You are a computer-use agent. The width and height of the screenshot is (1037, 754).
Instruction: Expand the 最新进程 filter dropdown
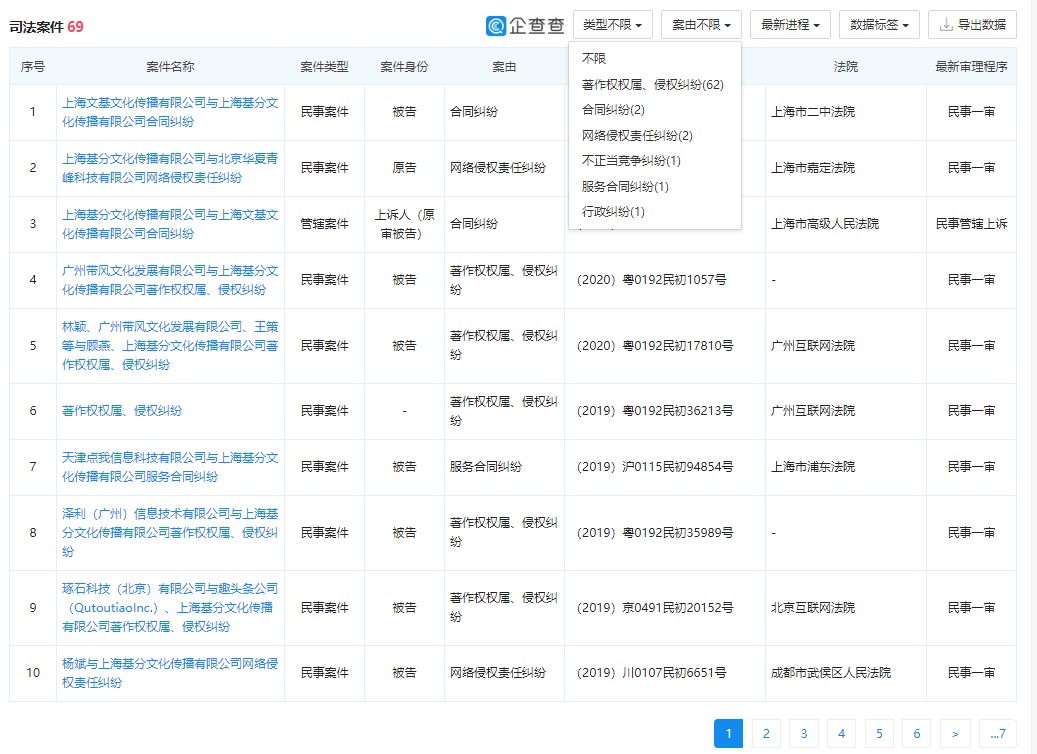(x=790, y=25)
